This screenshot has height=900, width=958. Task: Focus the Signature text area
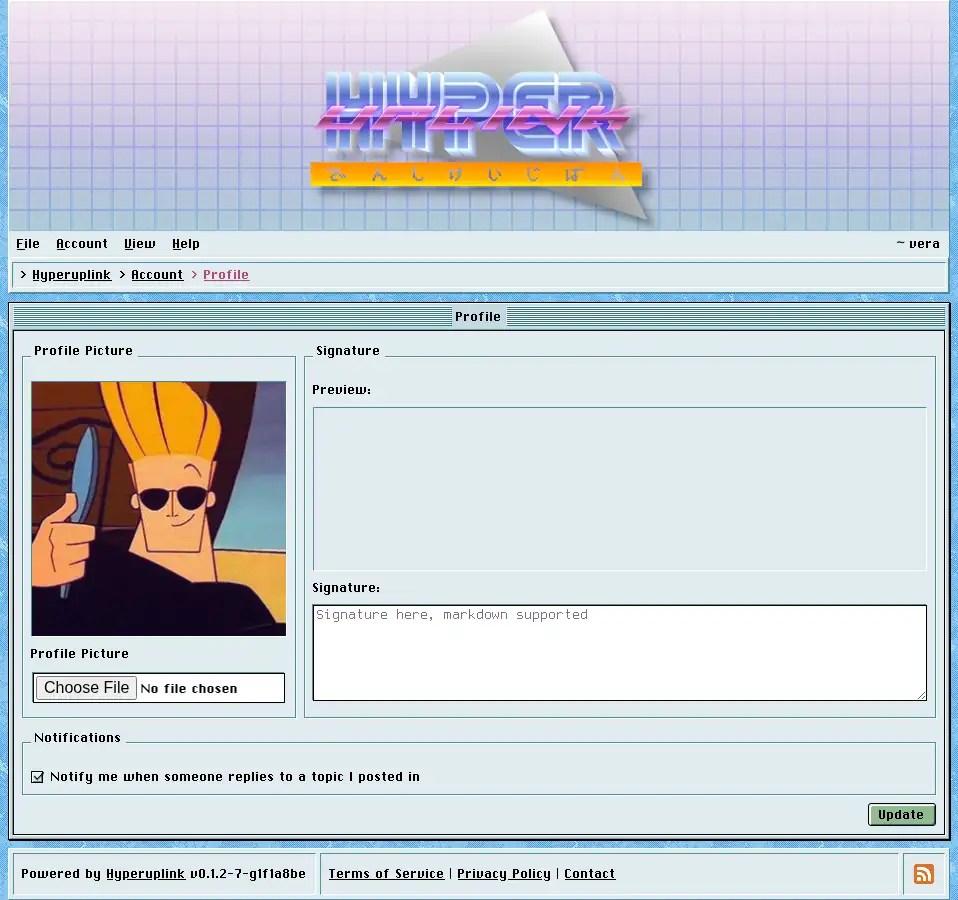coord(620,653)
